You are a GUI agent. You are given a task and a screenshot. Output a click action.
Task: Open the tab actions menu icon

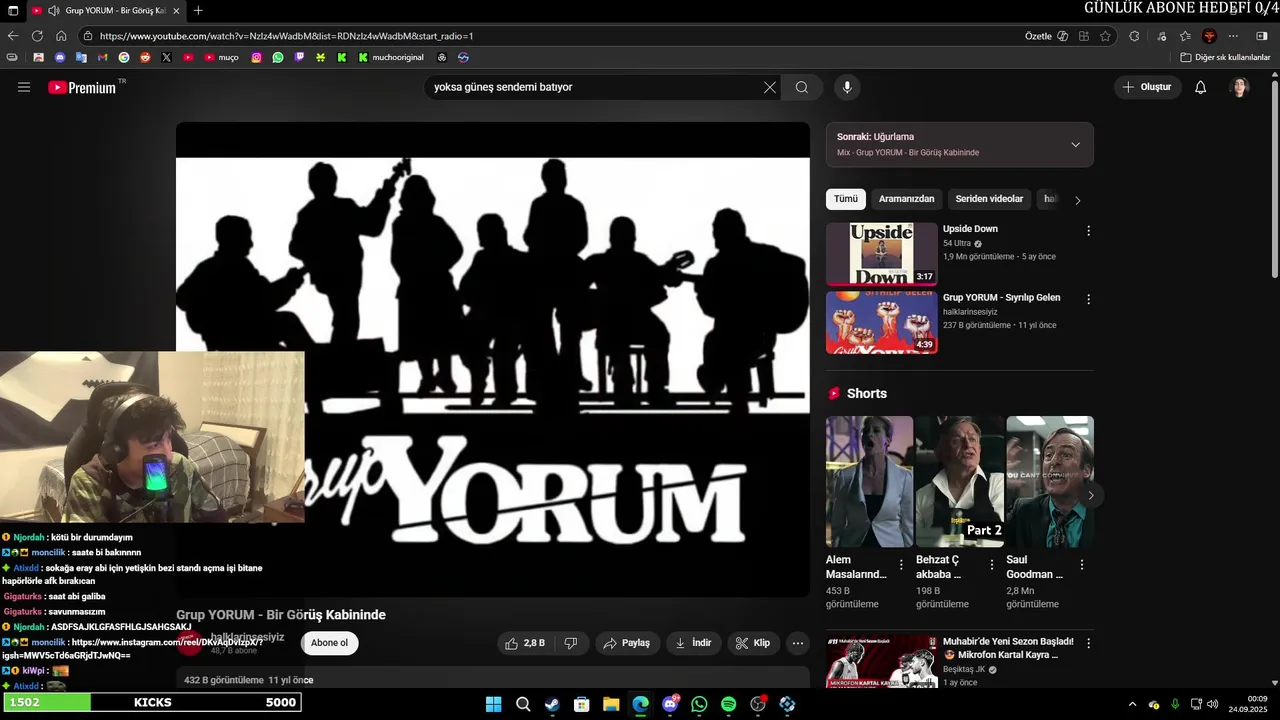point(13,10)
